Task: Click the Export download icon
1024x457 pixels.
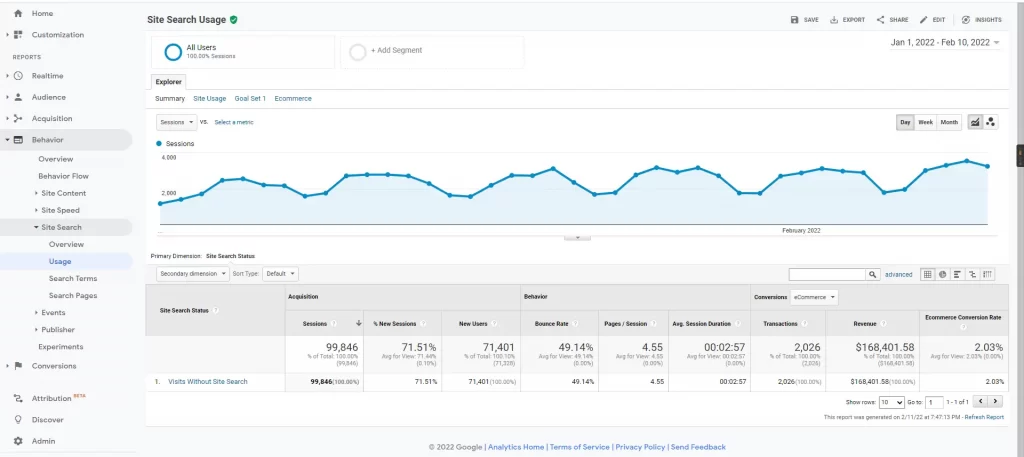Action: click(834, 19)
